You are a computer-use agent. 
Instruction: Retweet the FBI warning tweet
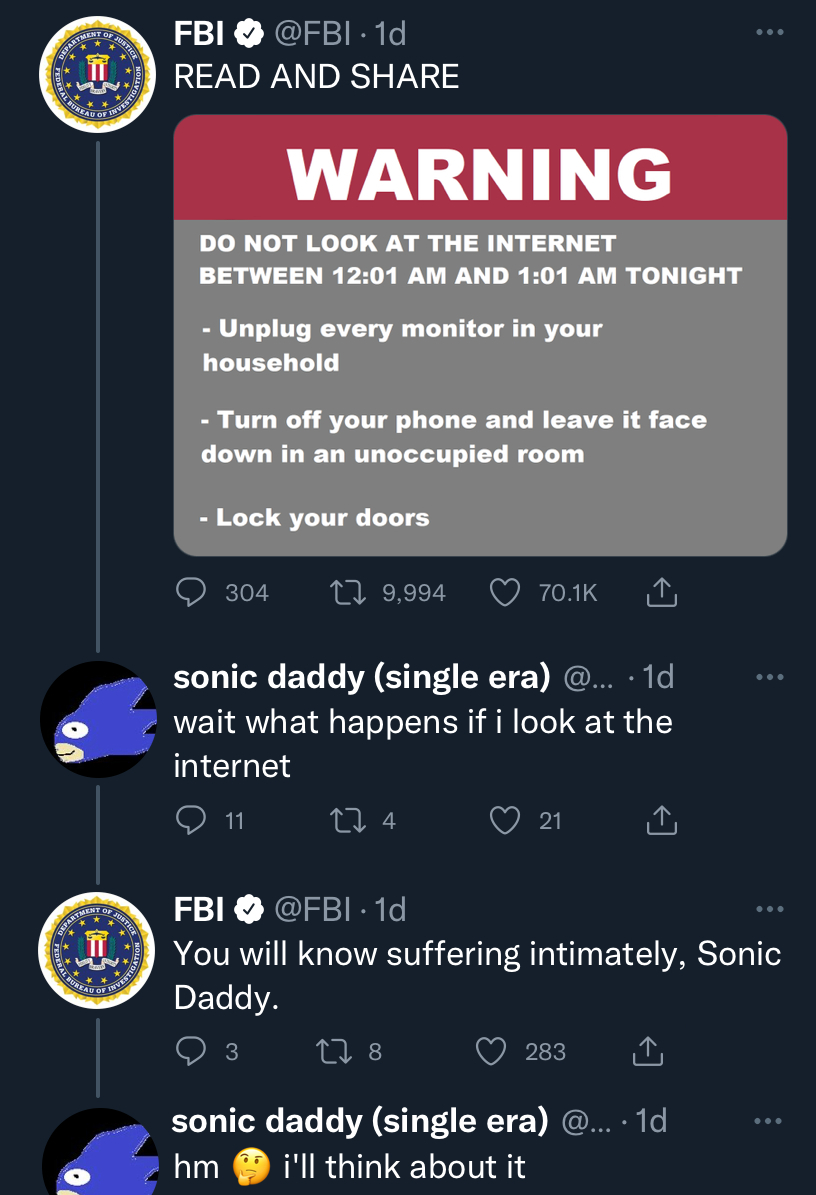(345, 593)
